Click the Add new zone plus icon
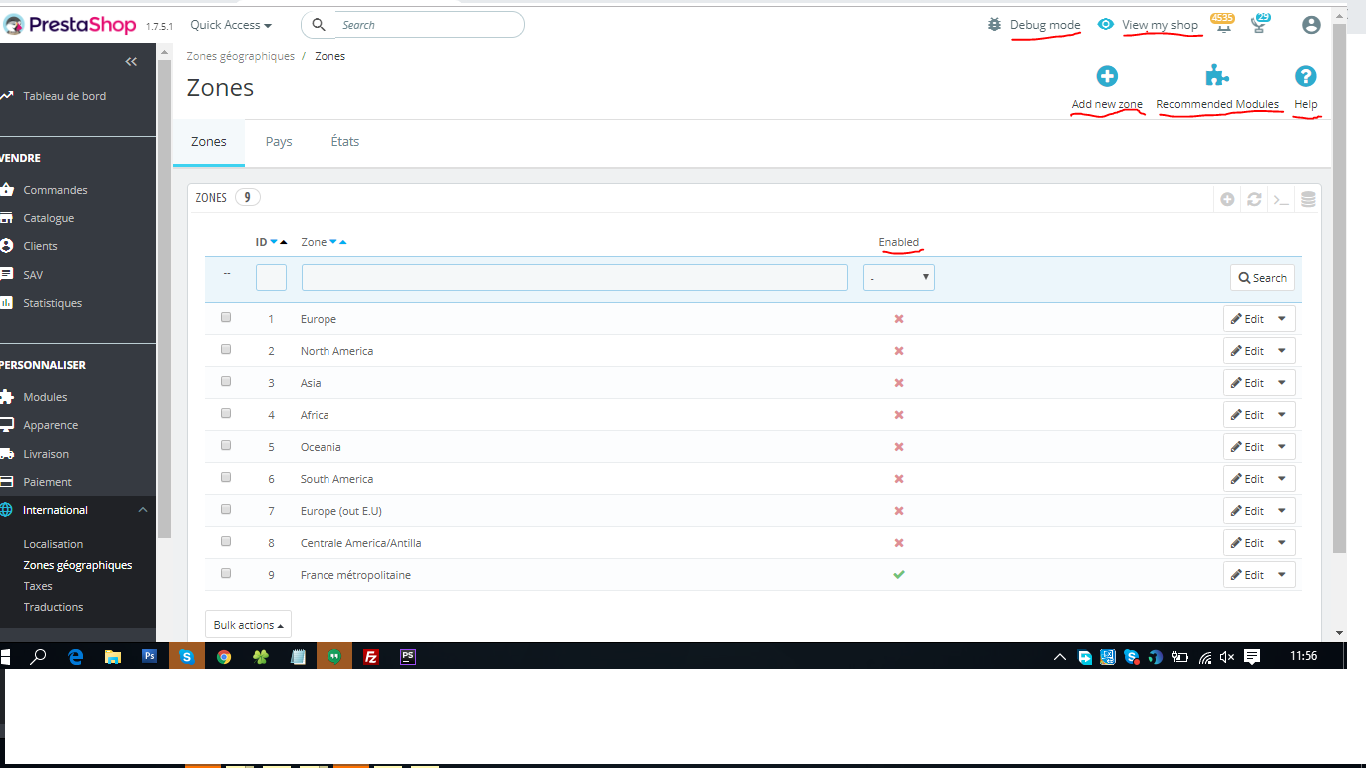 (1107, 76)
